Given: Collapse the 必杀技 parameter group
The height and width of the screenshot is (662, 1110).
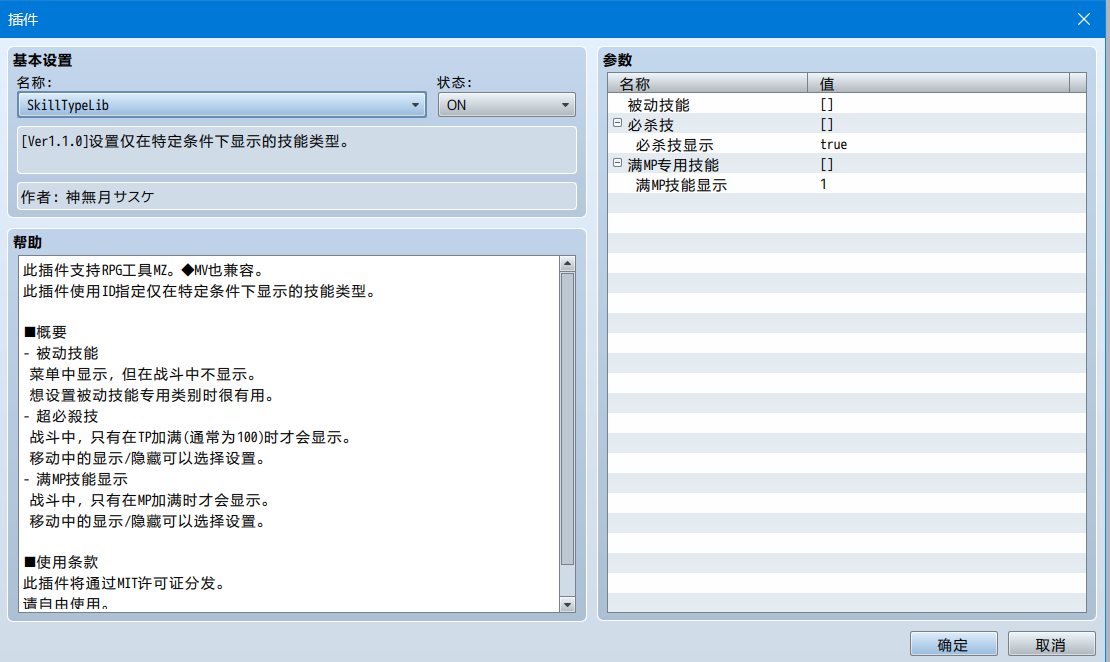Looking at the screenshot, I should point(617,123).
